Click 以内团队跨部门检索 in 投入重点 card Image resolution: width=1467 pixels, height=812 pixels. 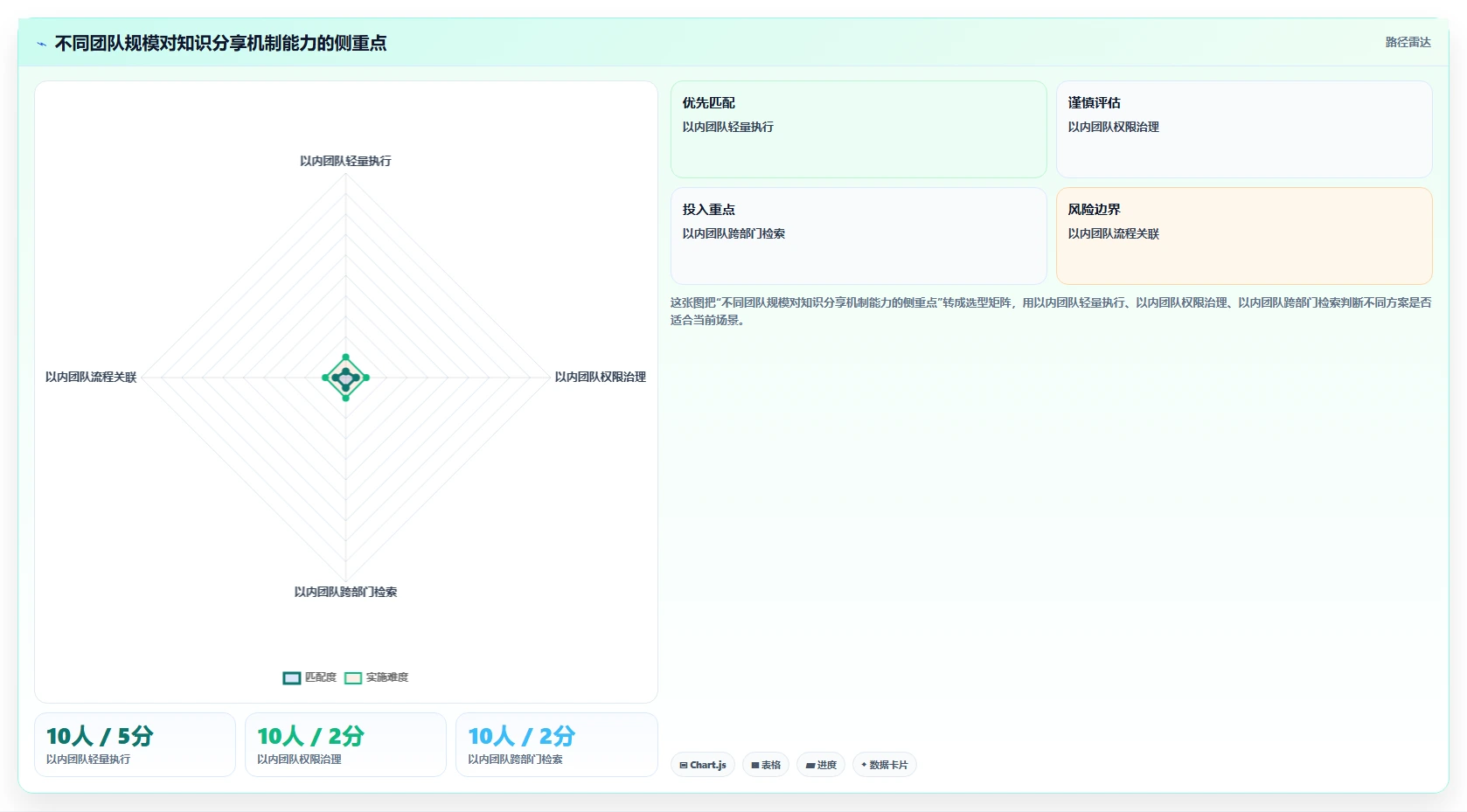pos(733,233)
